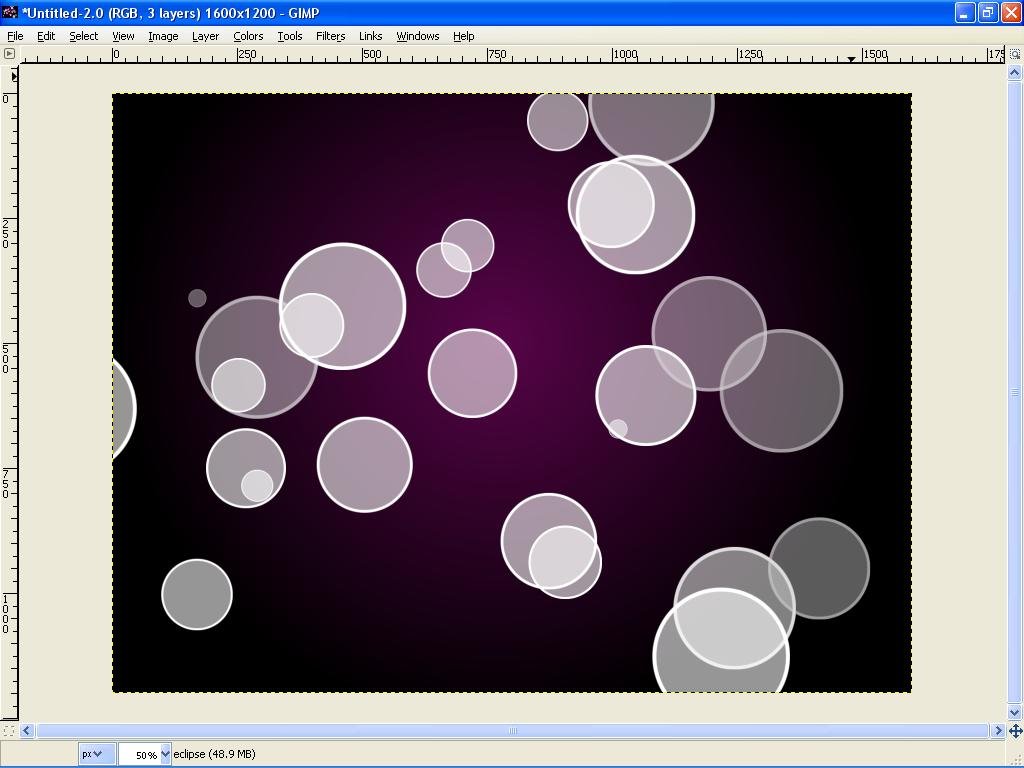1024x768 pixels.
Task: Toggle the Quick Mask button
Action: coord(10,731)
